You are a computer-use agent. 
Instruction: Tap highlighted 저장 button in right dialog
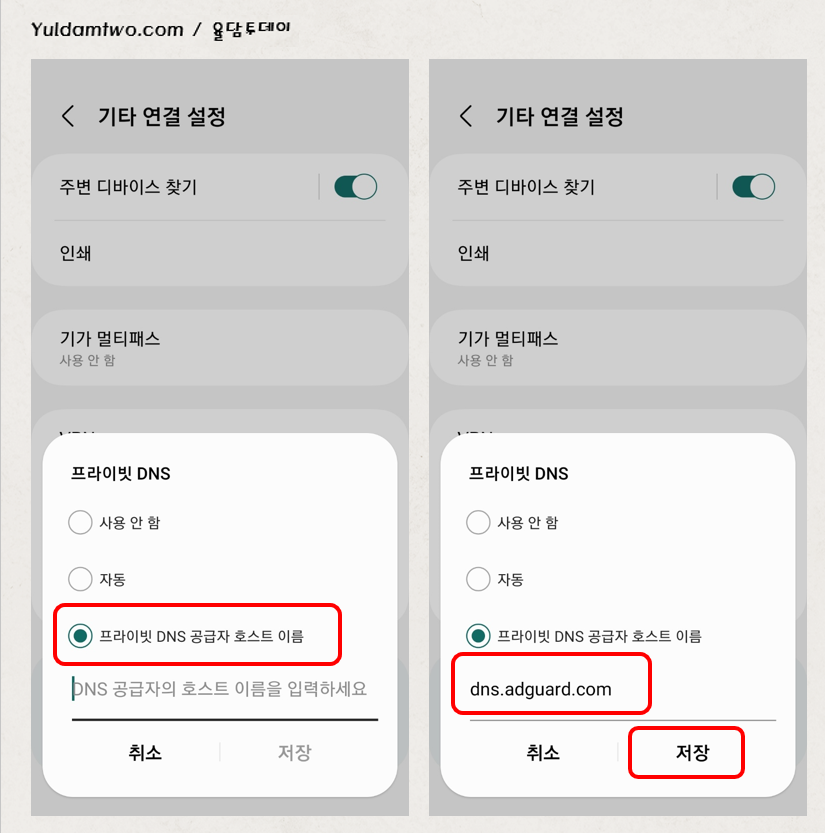(692, 753)
